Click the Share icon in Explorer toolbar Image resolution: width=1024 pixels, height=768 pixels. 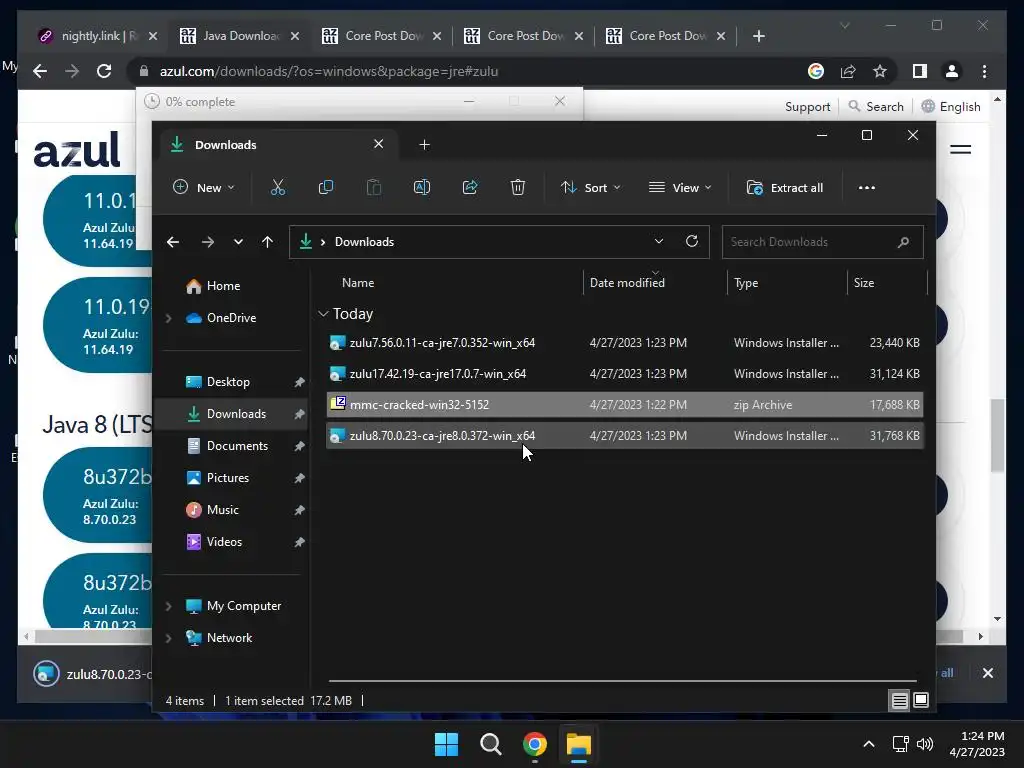[470, 187]
